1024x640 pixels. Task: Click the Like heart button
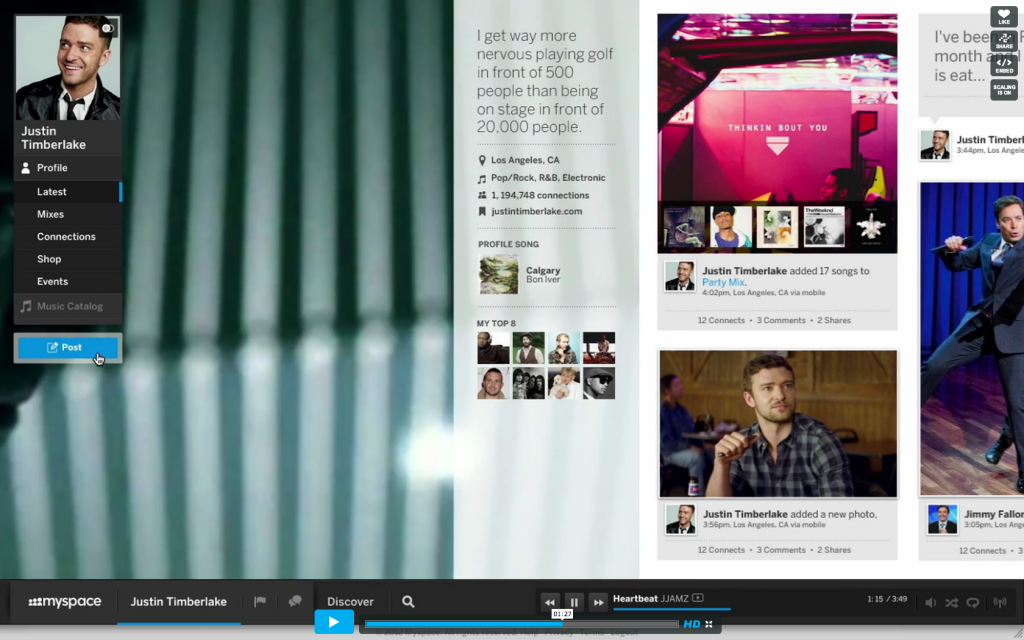tap(1004, 16)
